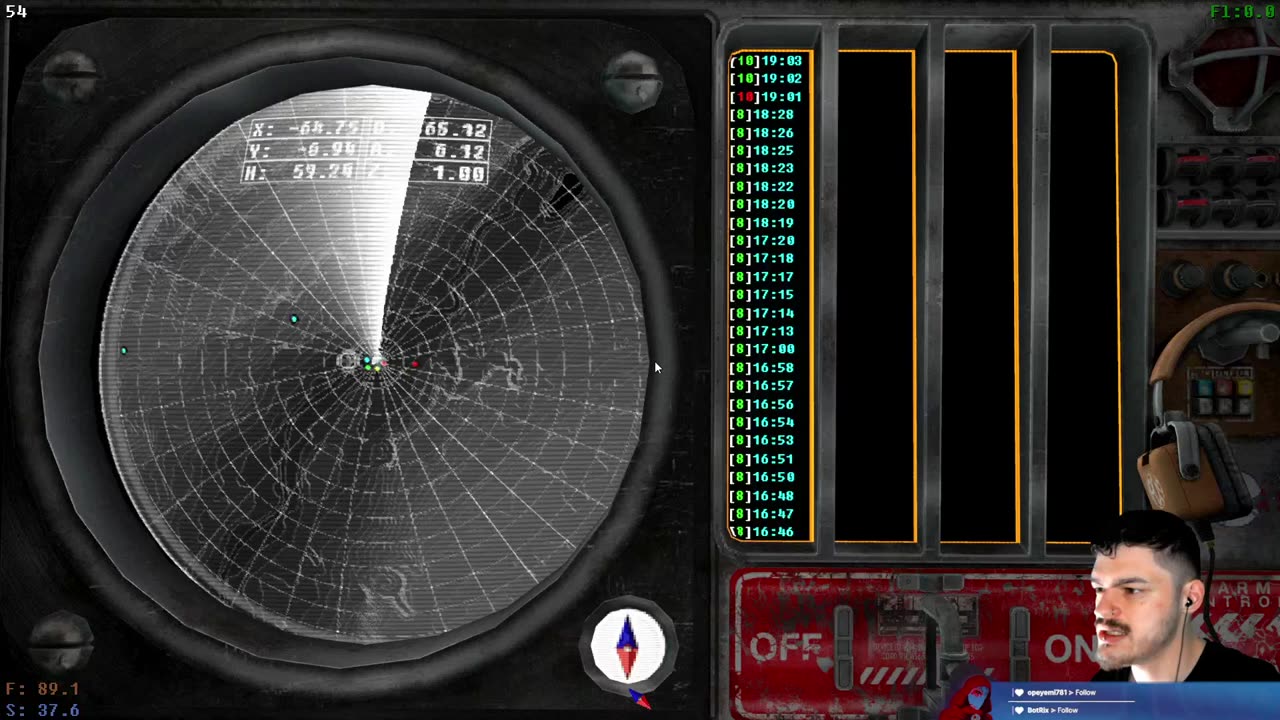Select signal entry [8]16:57
Screen dimensions: 1280x720
pos(764,386)
